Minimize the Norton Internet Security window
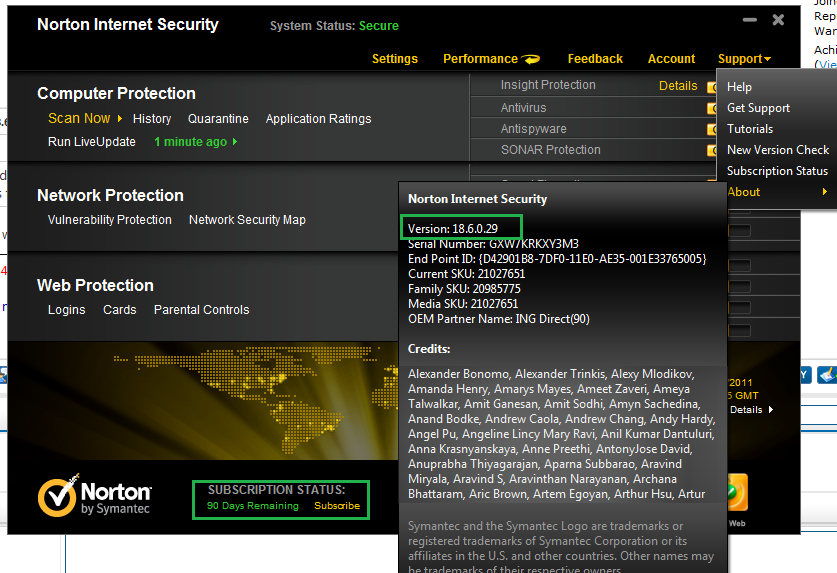The image size is (837, 573). pyautogui.click(x=749, y=20)
